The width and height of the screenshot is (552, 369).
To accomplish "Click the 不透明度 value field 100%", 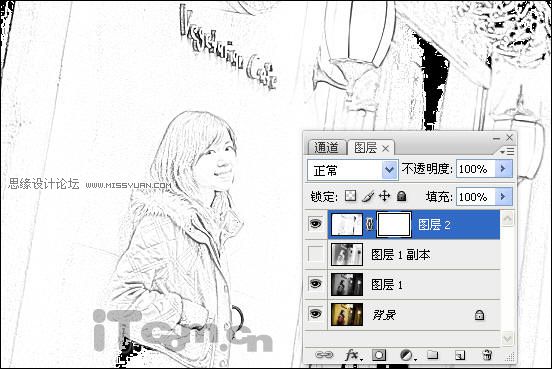I will point(476,169).
